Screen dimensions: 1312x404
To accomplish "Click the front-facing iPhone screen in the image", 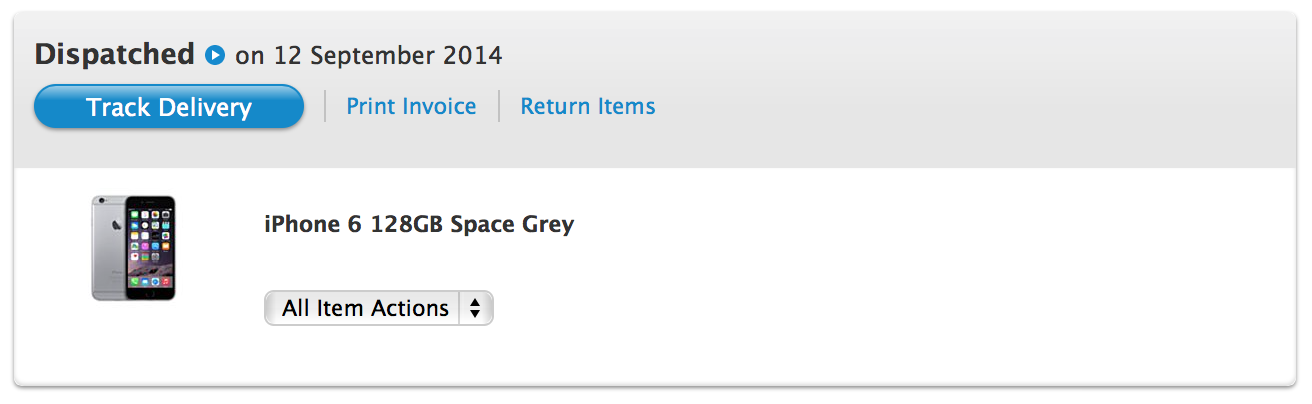I will [x=151, y=246].
